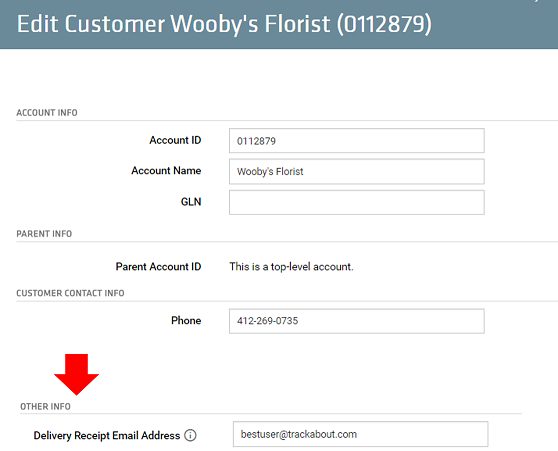Viewport: 558px width, 451px height.
Task: Click the Phone label
Action: [x=186, y=320]
